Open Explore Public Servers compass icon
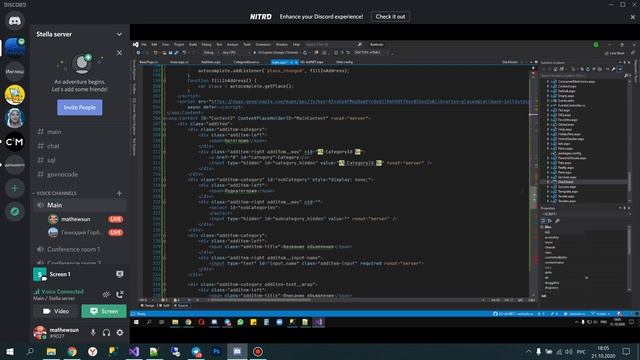The image size is (640, 360). tap(15, 211)
